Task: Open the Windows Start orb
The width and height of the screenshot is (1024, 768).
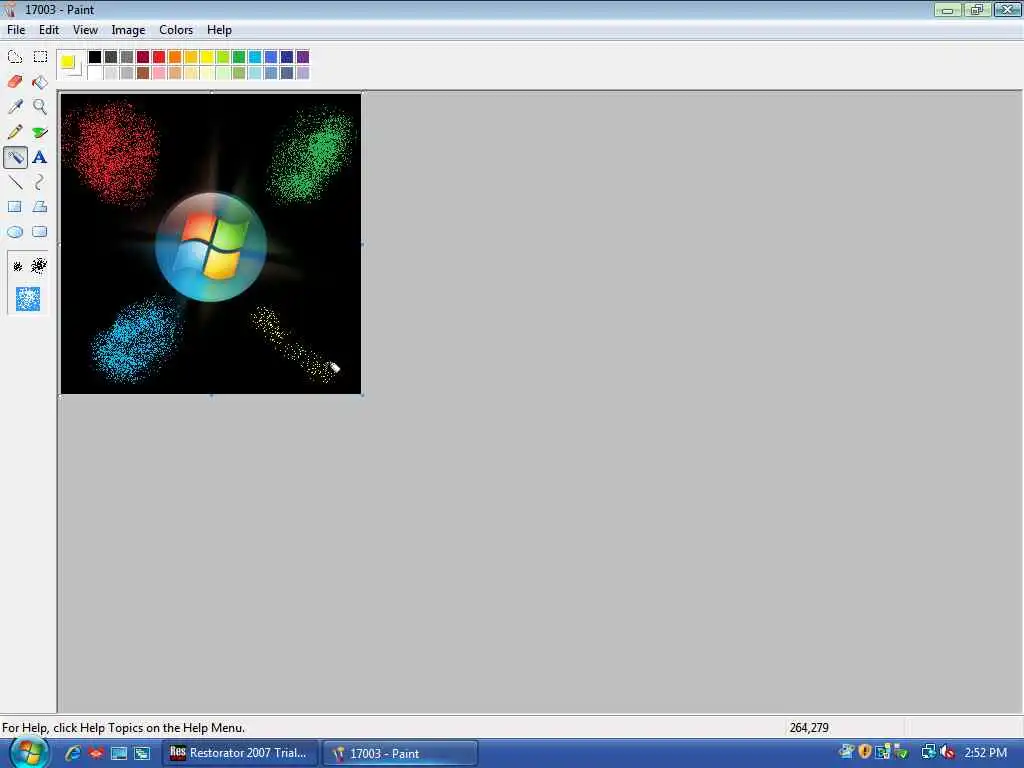Action: click(x=29, y=752)
